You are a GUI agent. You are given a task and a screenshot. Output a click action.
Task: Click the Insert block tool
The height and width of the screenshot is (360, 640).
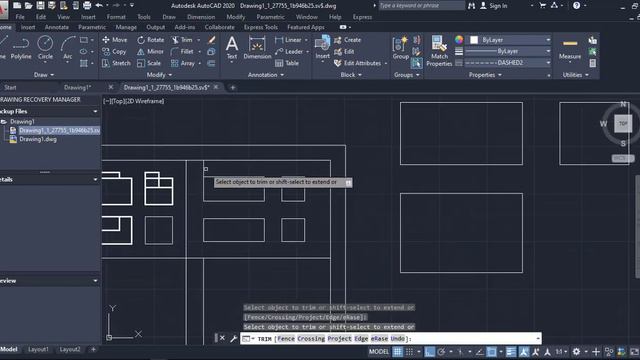[x=322, y=48]
